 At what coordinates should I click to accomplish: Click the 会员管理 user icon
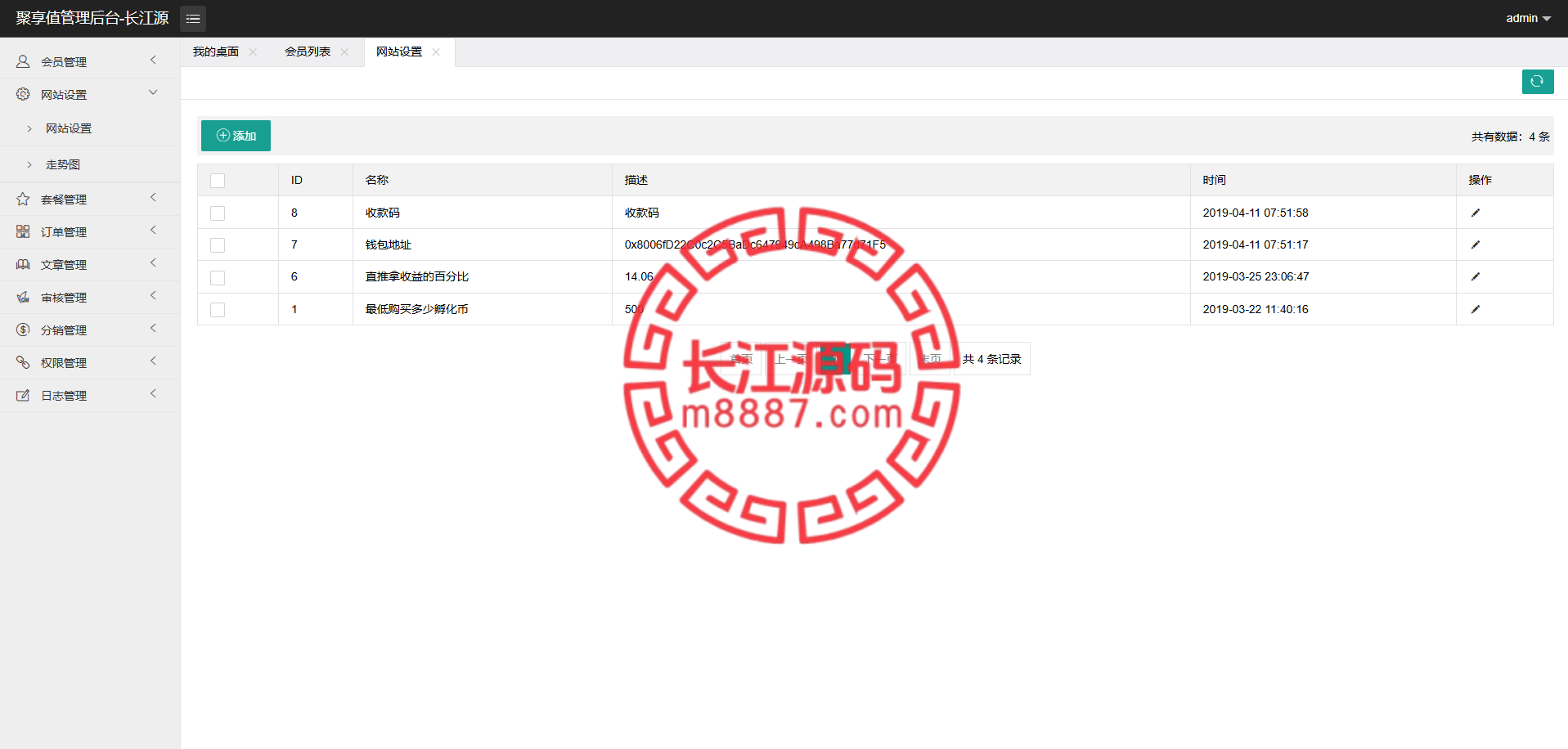23,61
